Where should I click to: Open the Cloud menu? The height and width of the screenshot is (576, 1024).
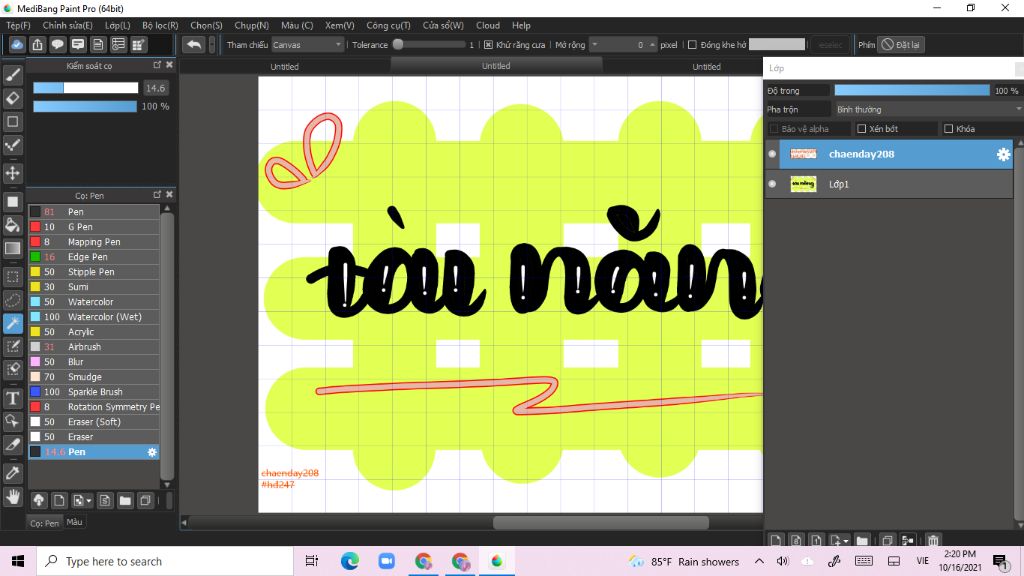click(x=488, y=25)
